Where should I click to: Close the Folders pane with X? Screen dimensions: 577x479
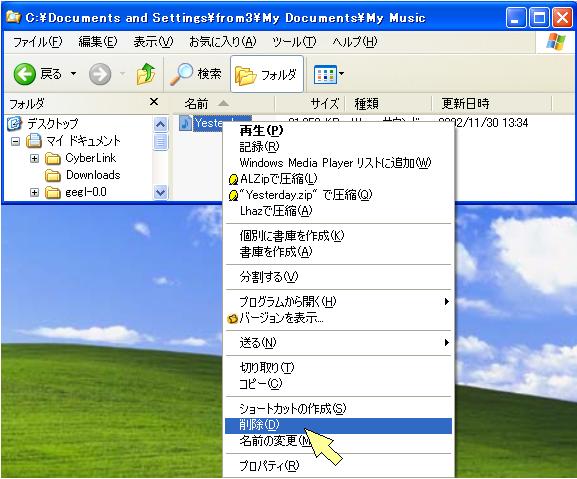154,102
